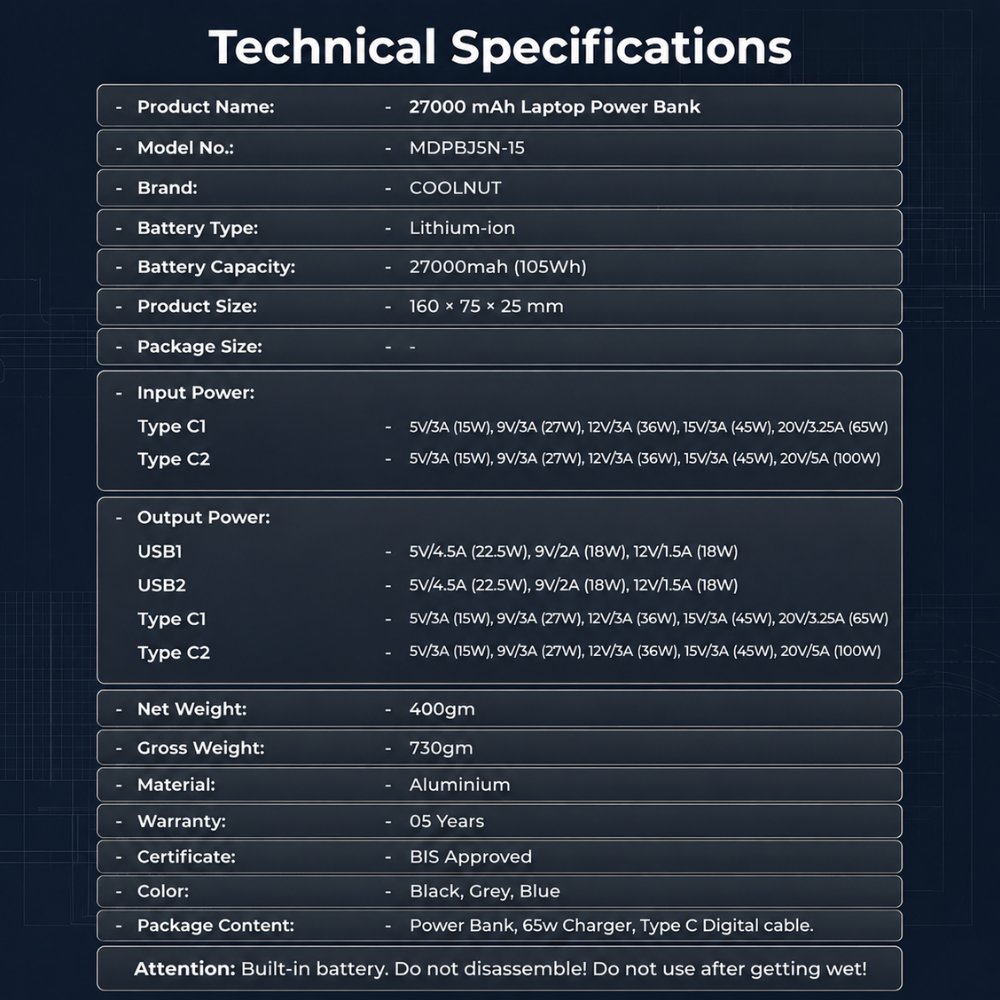Select the Gross Weight 730gm row
The height and width of the screenshot is (1000, 1000).
[499, 747]
